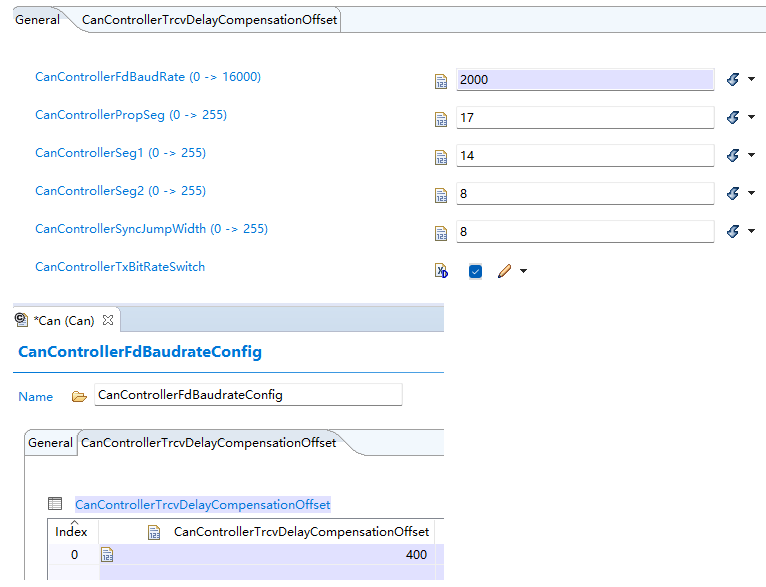This screenshot has width=766, height=587.
Task: Expand dropdown arrow for CanControllerSeg2
Action: (751, 193)
